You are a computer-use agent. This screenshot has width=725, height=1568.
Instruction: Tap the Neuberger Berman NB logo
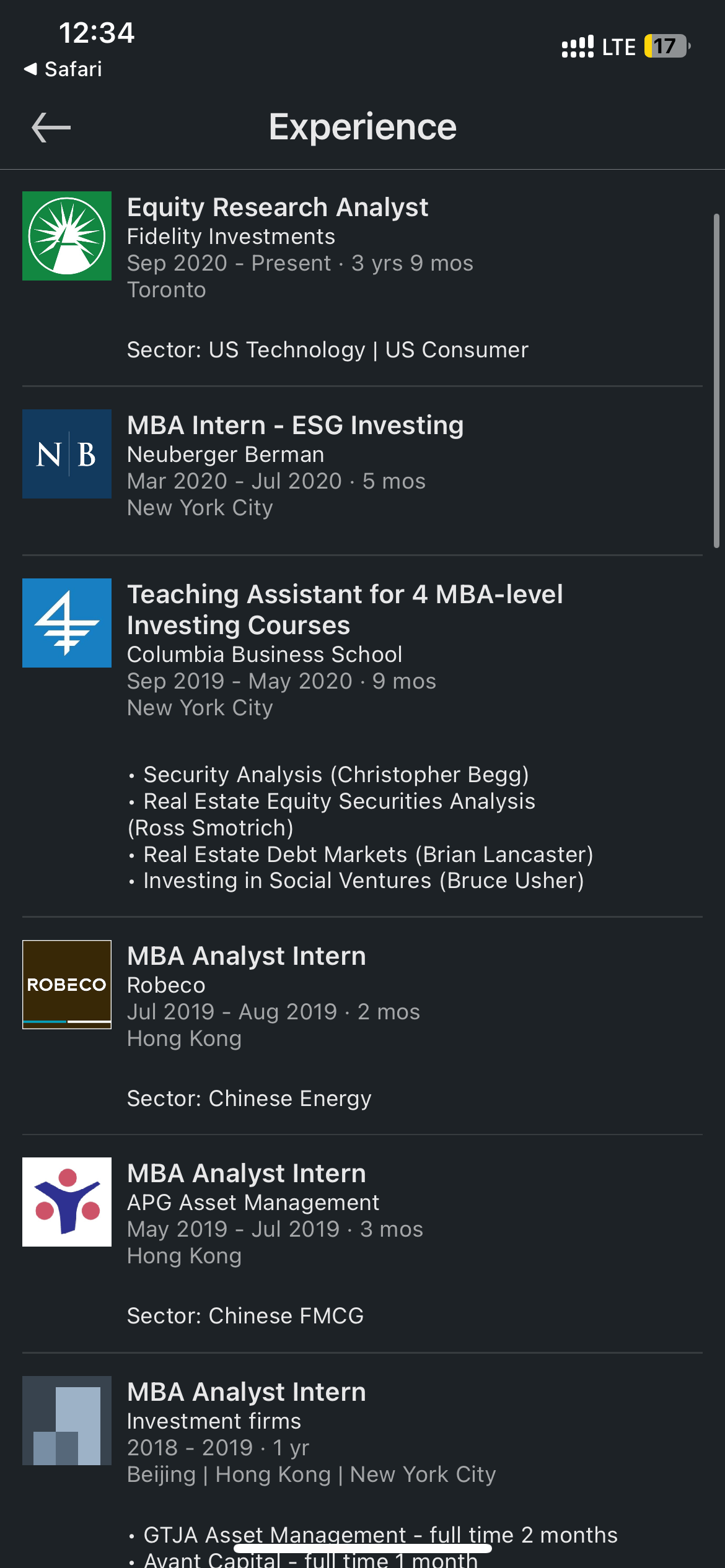click(67, 454)
